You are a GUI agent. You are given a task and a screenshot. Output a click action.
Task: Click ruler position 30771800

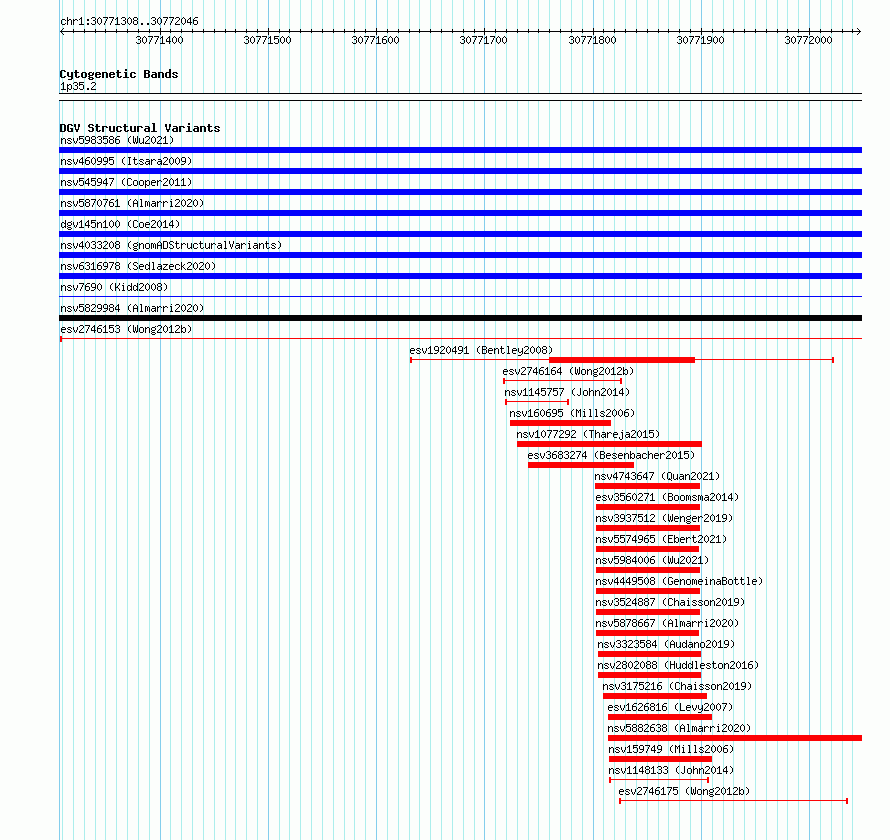(592, 40)
